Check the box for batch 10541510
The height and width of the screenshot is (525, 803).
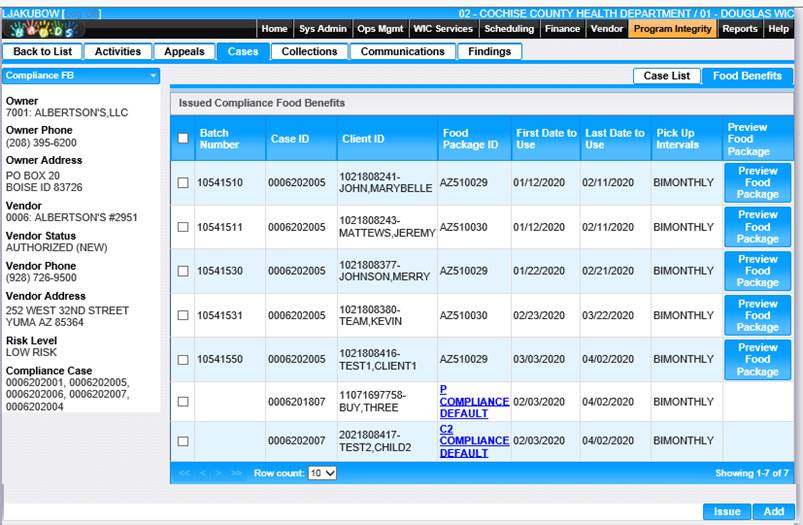click(183, 183)
